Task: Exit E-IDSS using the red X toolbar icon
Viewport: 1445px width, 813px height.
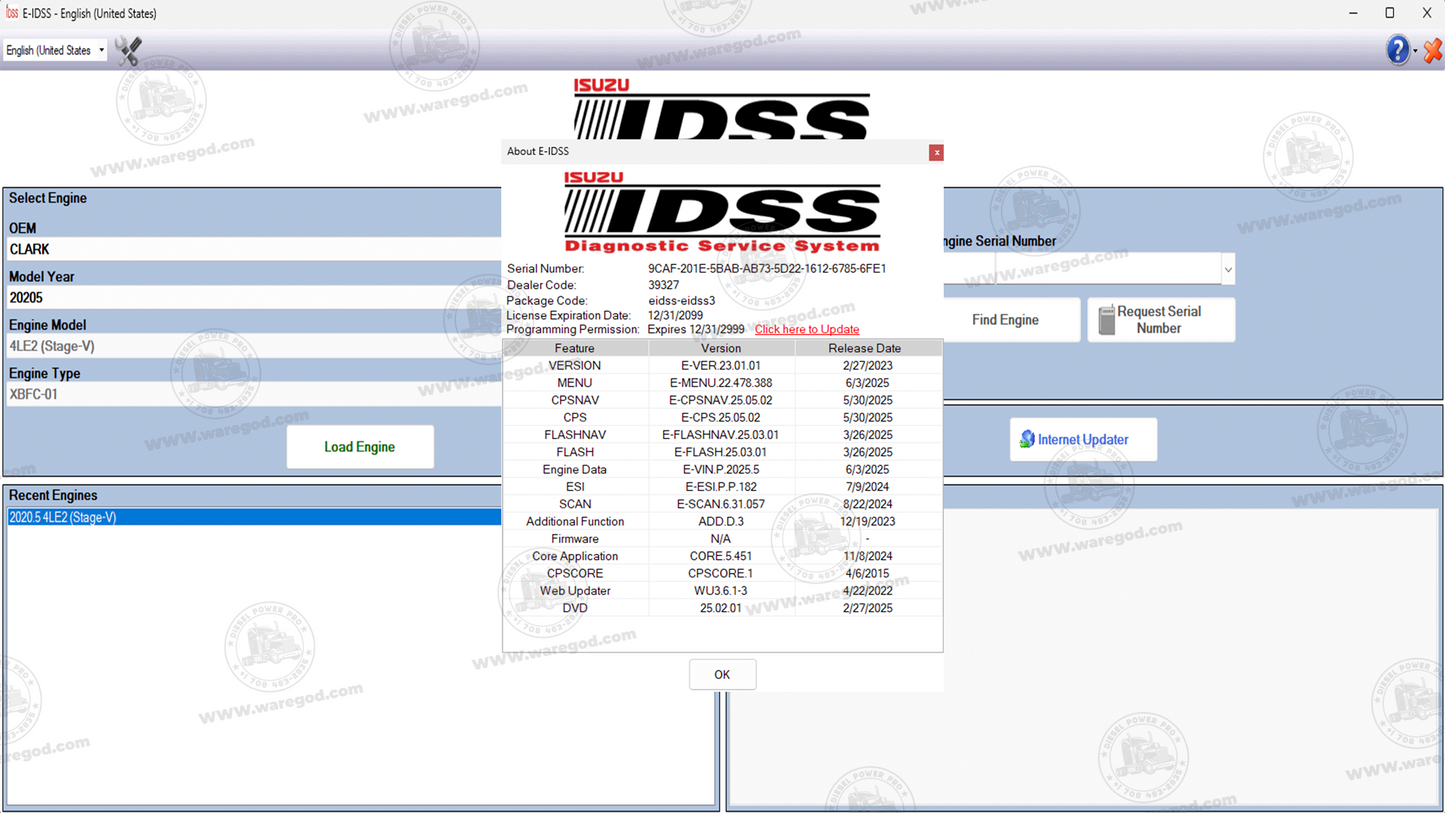Action: [1432, 49]
